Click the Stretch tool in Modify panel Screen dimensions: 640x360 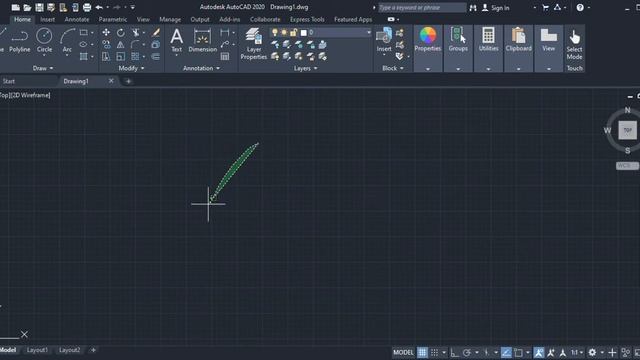[106, 56]
